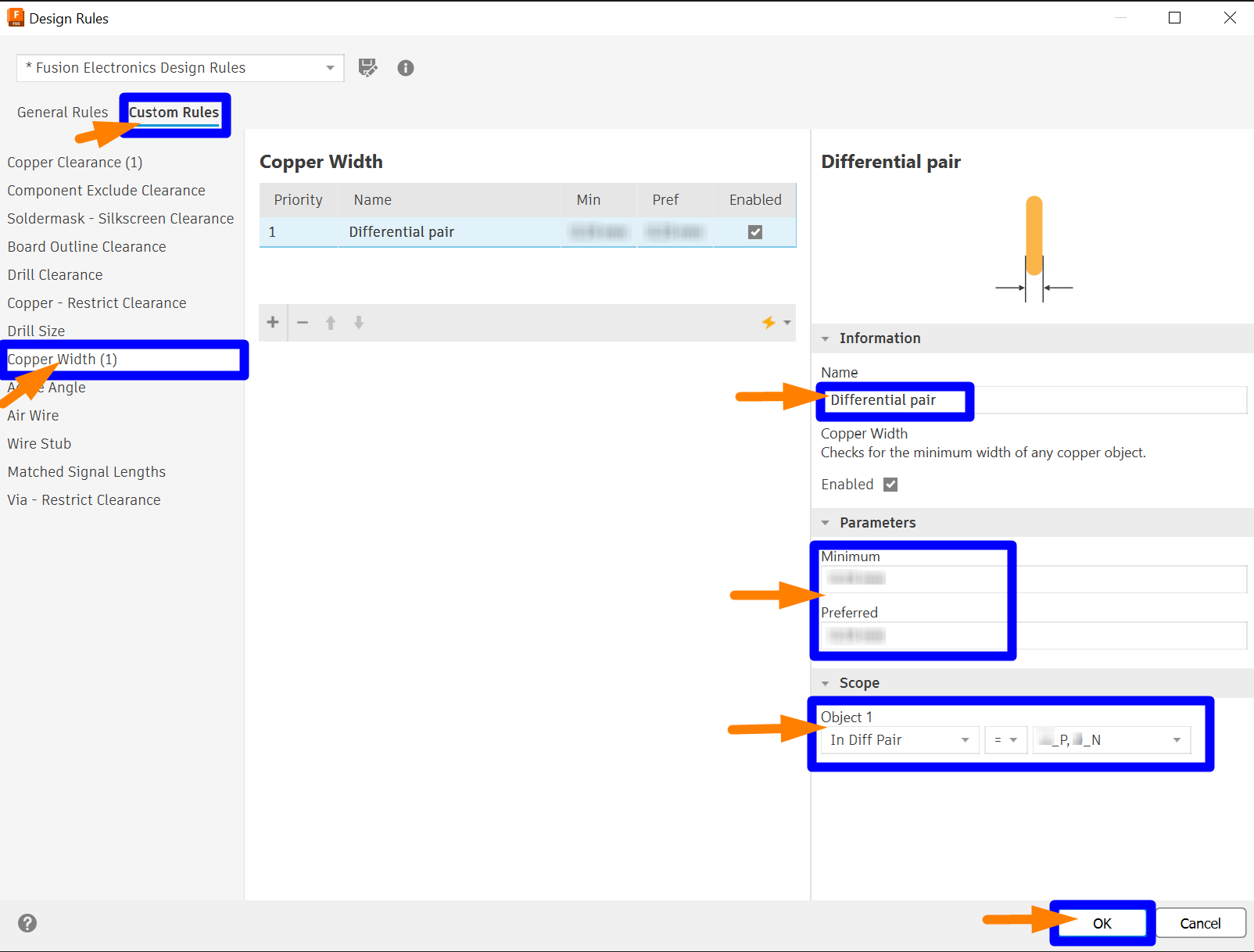1254x952 pixels.
Task: Save the design rules set
Action: (x=367, y=68)
